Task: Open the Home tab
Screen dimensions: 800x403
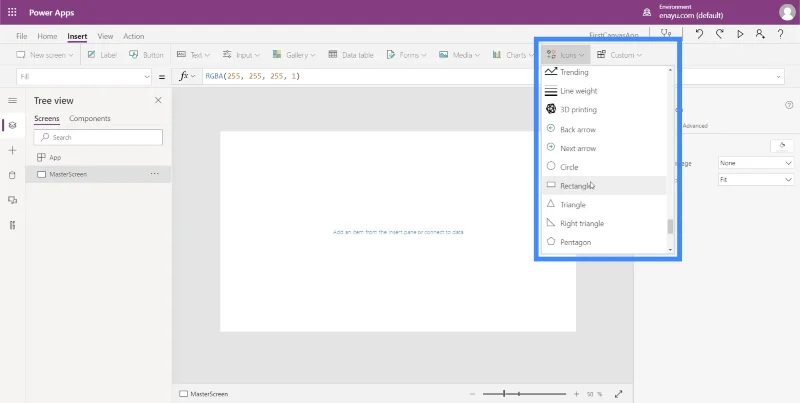Action: tap(47, 36)
